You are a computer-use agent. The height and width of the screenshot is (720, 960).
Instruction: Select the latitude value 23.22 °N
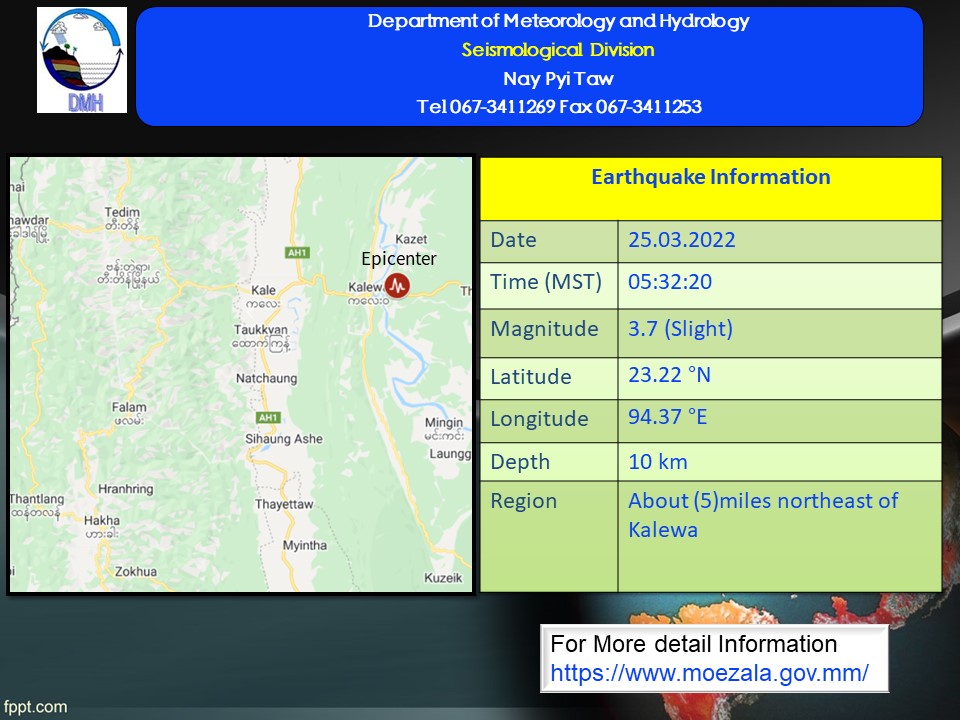(669, 375)
